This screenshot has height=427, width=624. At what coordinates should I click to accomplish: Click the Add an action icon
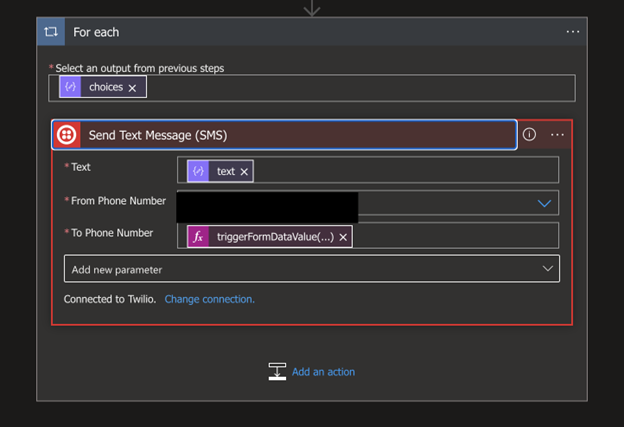click(x=277, y=372)
